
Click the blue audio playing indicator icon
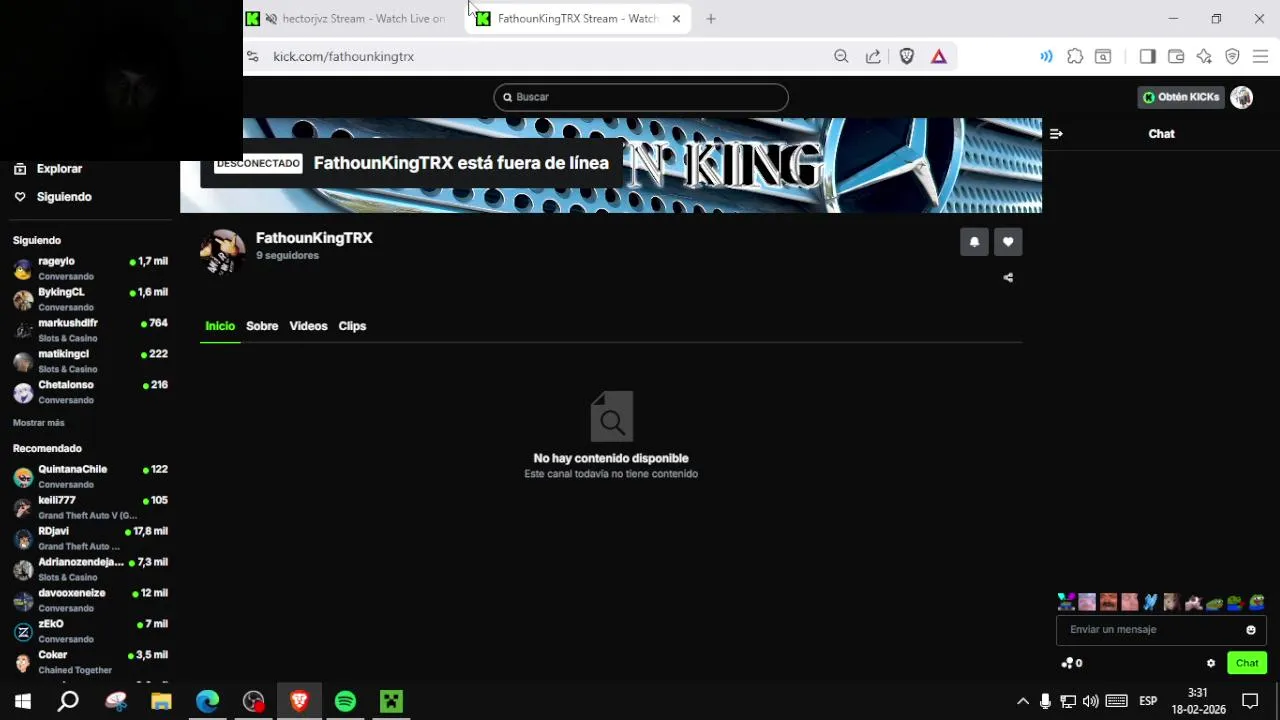pos(1046,56)
